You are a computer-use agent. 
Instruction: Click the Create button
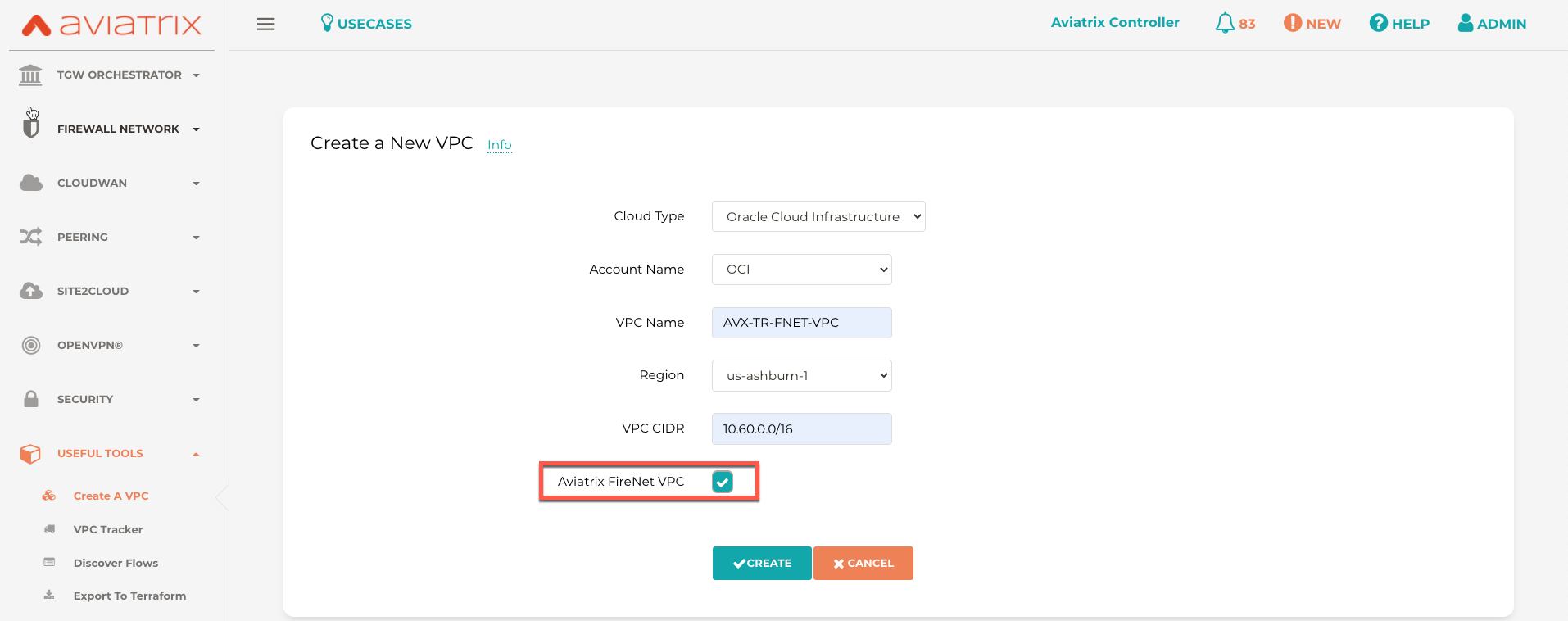pyautogui.click(x=762, y=563)
